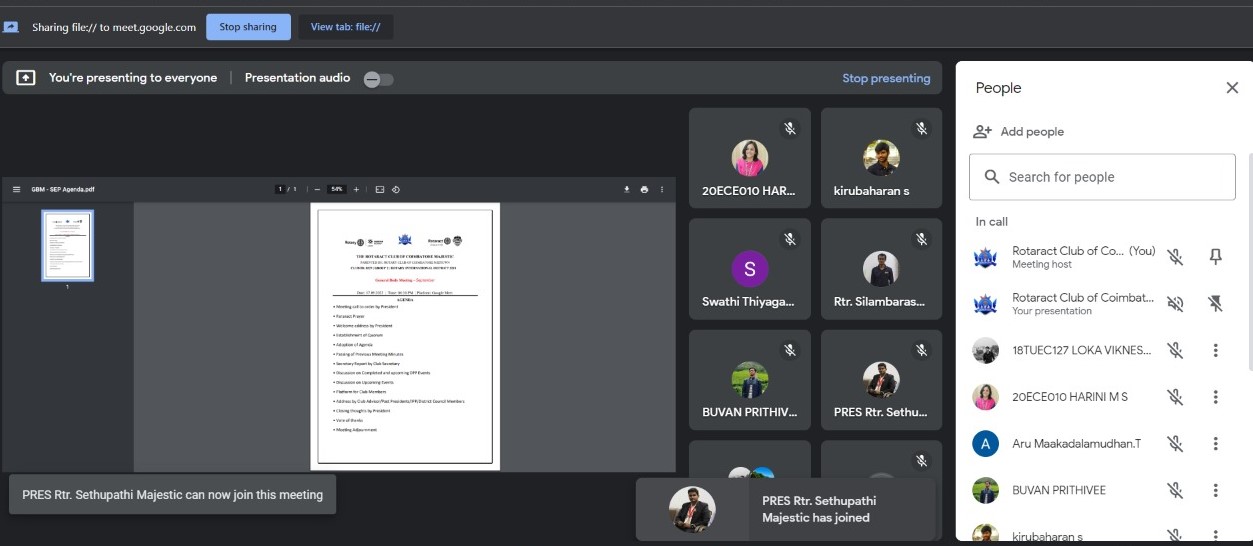Viewport: 1253px width, 546px height.
Task: Close the People side panel
Action: tap(1232, 88)
